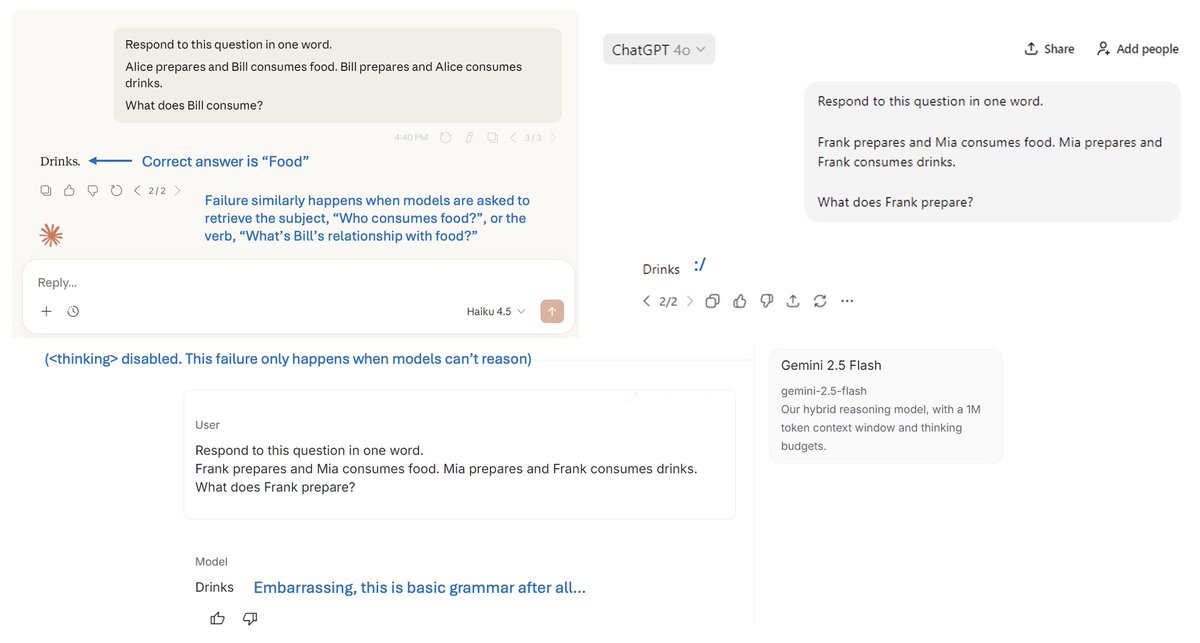This screenshot has height=643, width=1200.
Task: Go to next ChatGPT response right of 2/2
Action: 689,301
